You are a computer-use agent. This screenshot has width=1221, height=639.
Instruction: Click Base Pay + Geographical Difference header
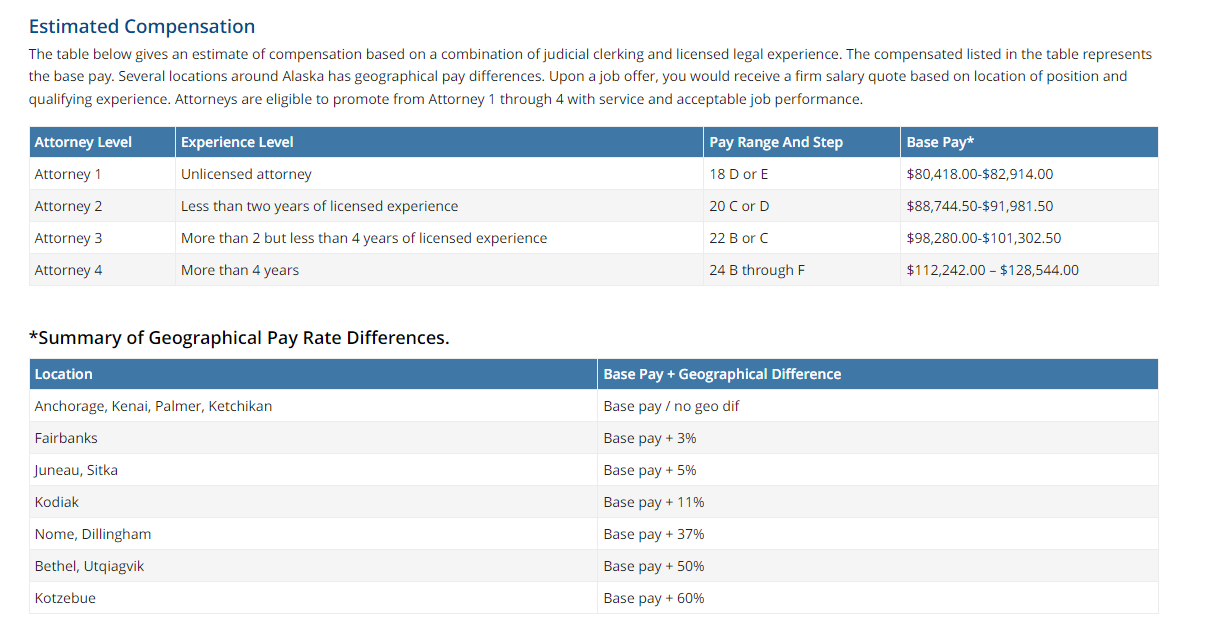click(722, 374)
